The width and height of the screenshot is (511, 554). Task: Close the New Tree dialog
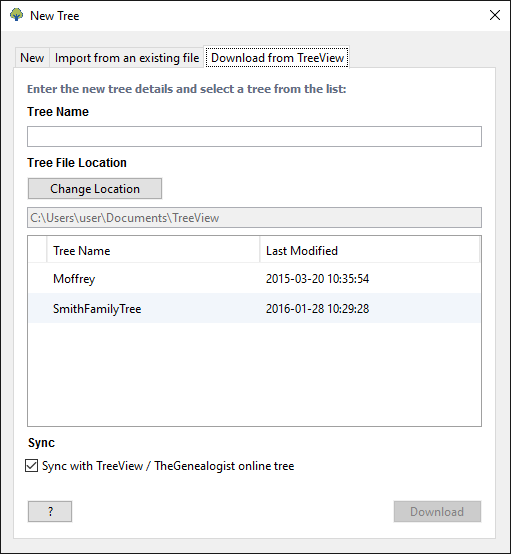495,15
